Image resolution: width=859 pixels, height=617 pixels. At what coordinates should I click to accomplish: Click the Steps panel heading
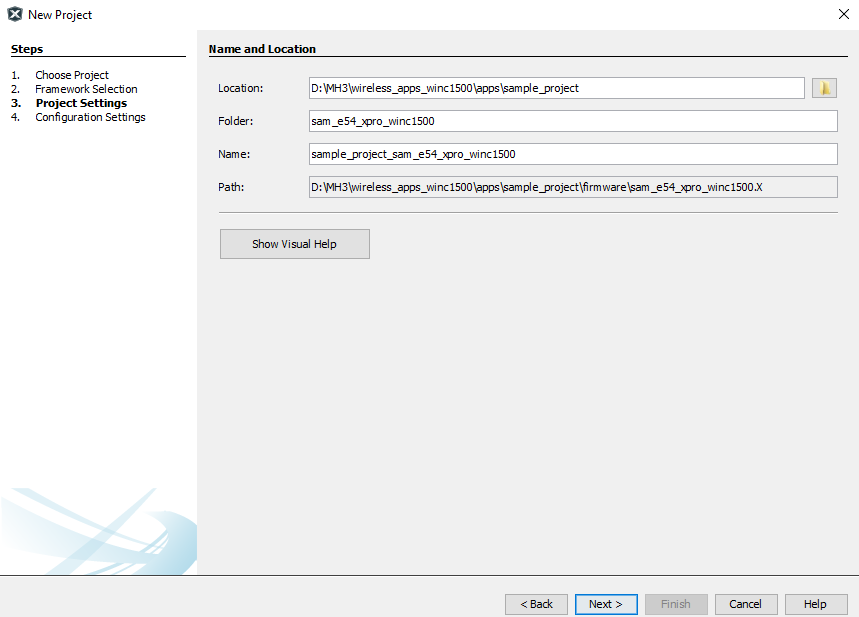pos(27,49)
